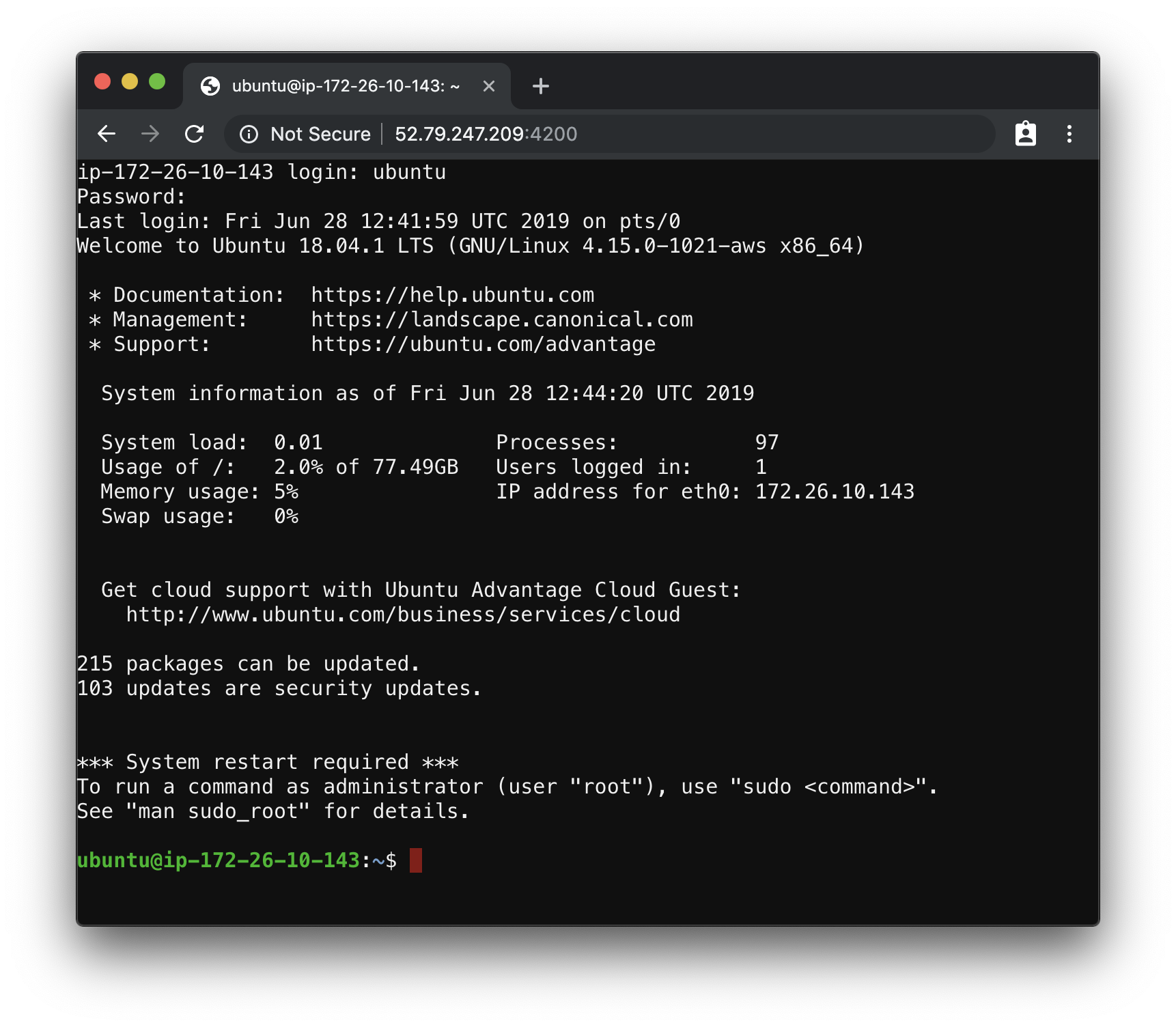The width and height of the screenshot is (1176, 1027).
Task: Click 'System information as of Fri Jun 28' line
Action: pyautogui.click(x=428, y=393)
